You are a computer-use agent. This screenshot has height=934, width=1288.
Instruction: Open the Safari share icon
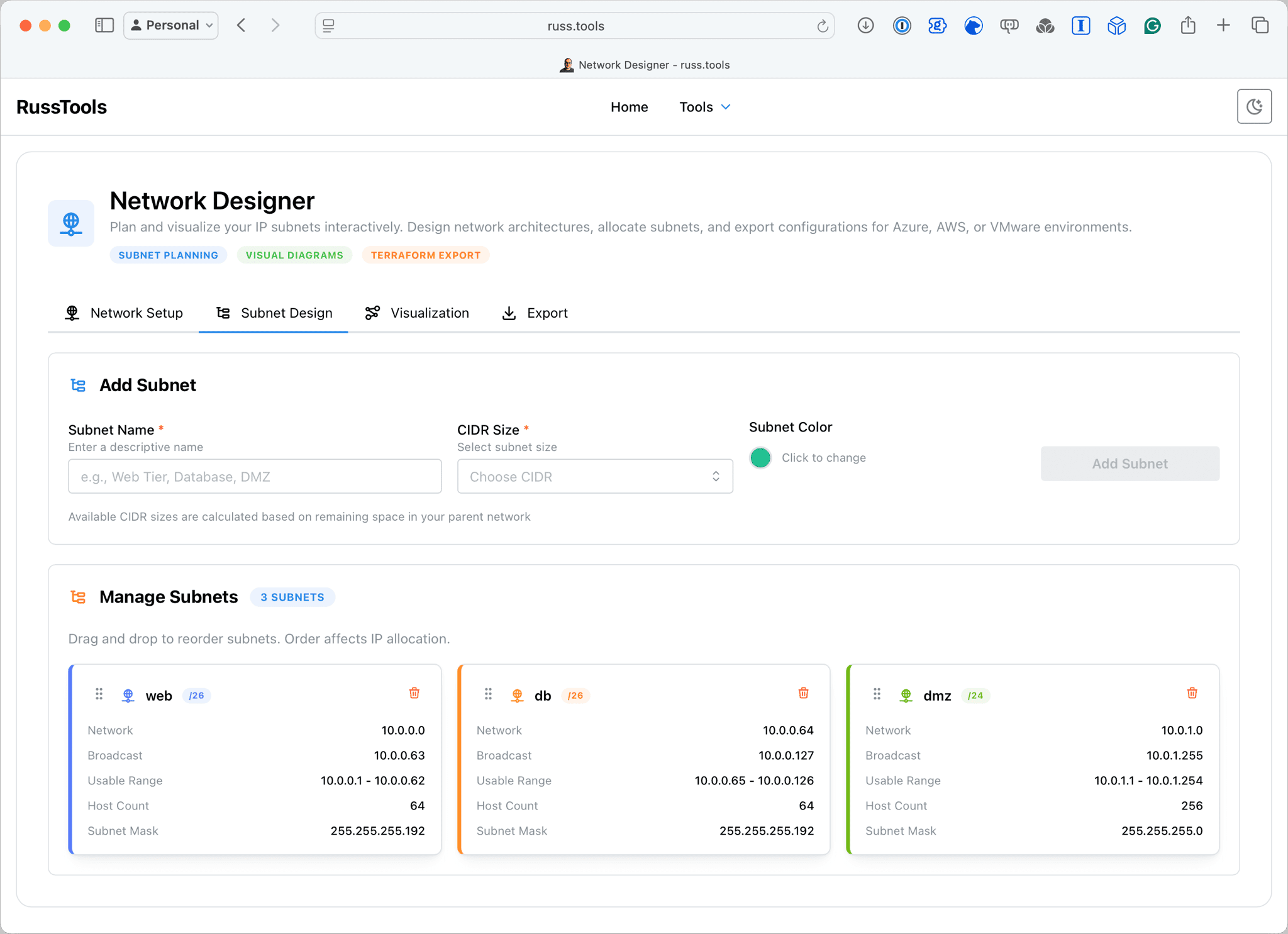click(x=1187, y=26)
